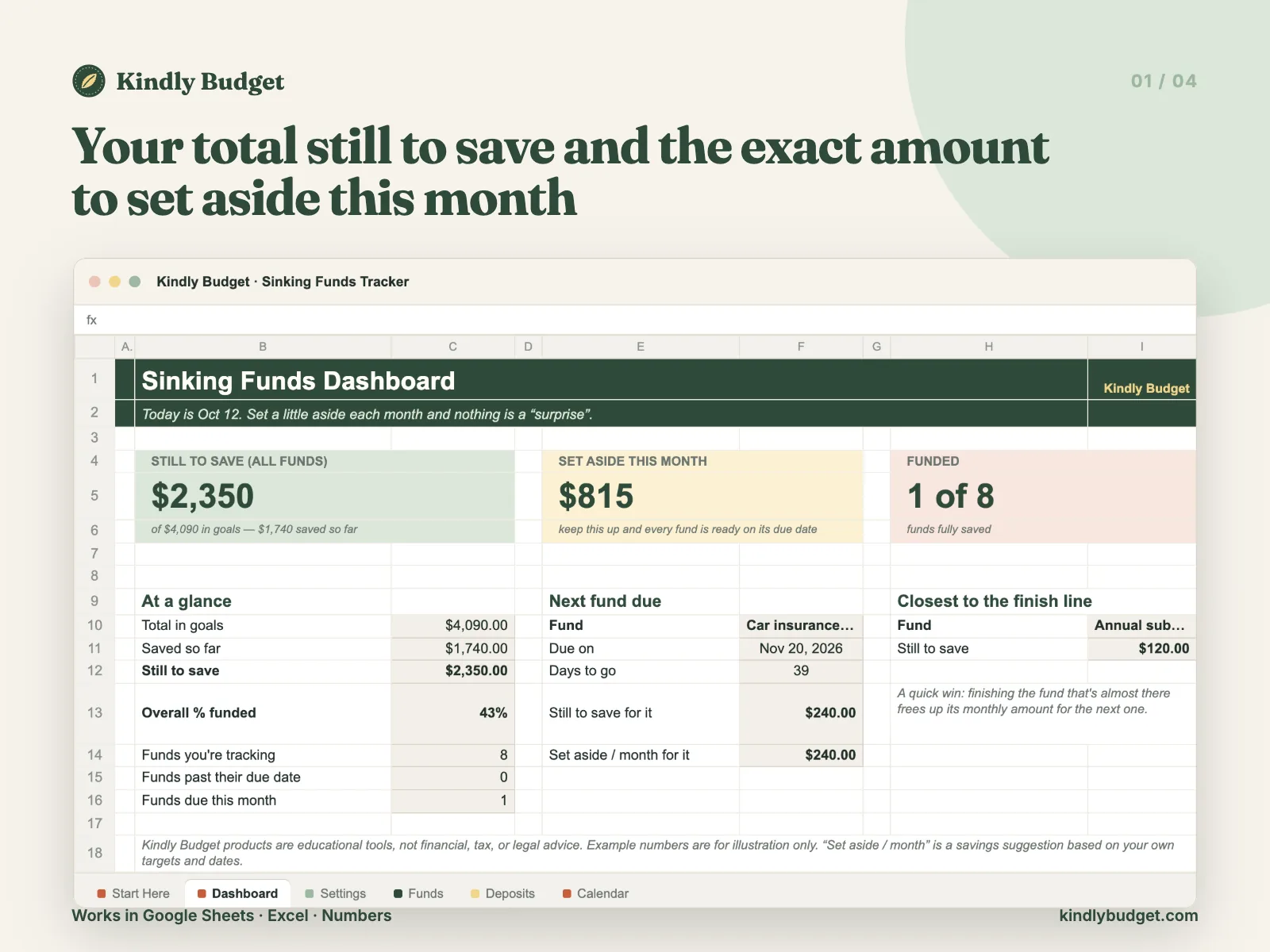Image resolution: width=1270 pixels, height=952 pixels.
Task: Select column I header
Action: point(1141,347)
